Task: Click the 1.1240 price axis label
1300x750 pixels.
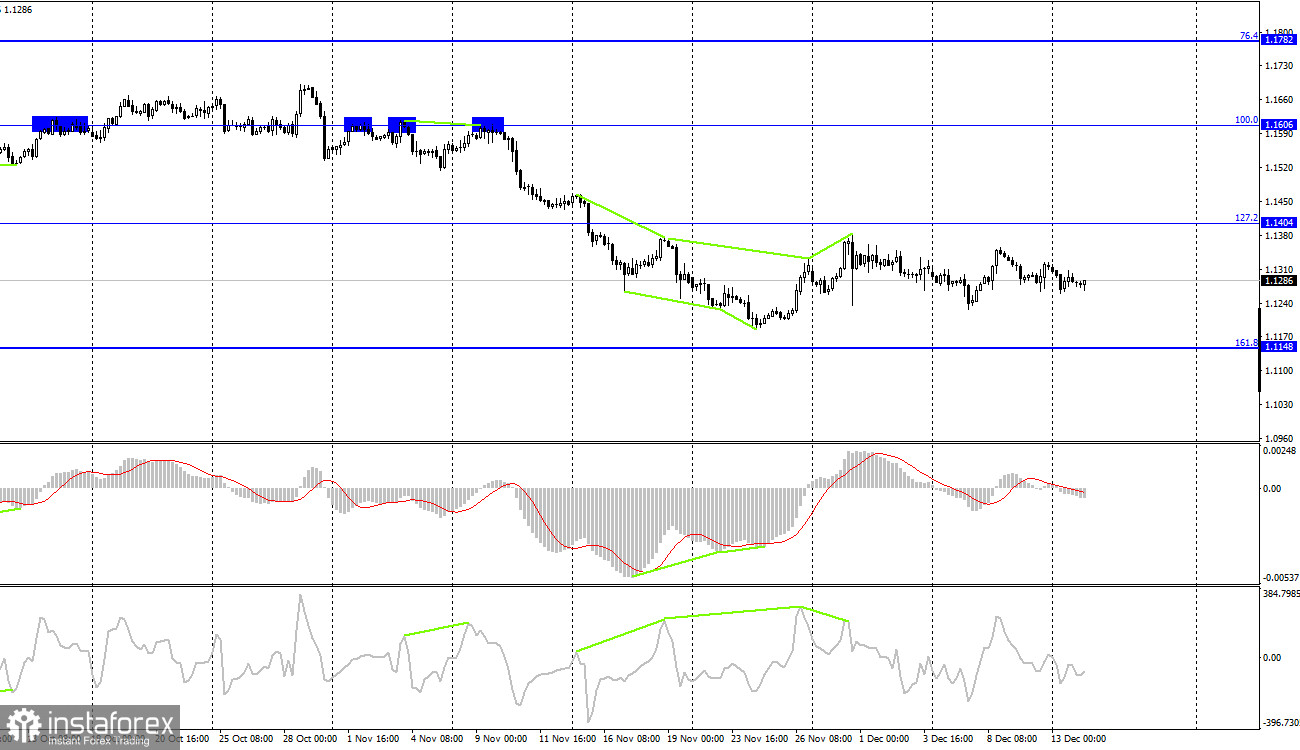Action: pos(1280,303)
